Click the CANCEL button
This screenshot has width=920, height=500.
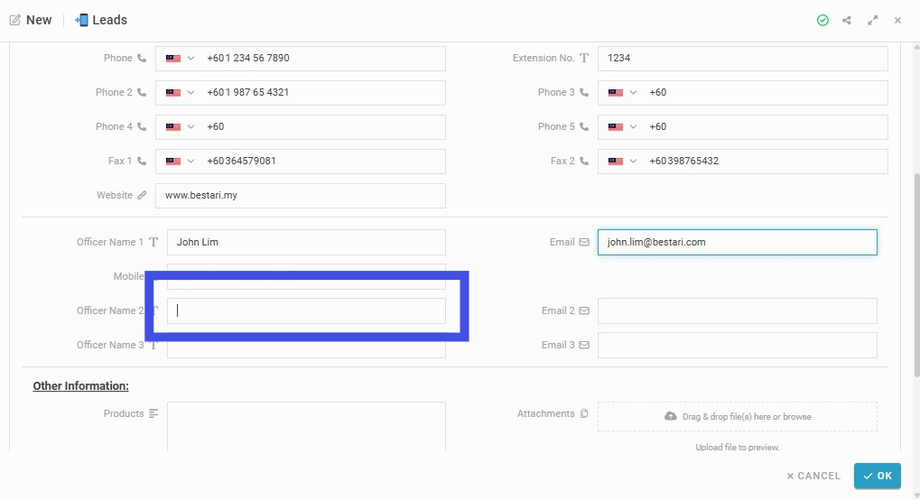pyautogui.click(x=813, y=476)
